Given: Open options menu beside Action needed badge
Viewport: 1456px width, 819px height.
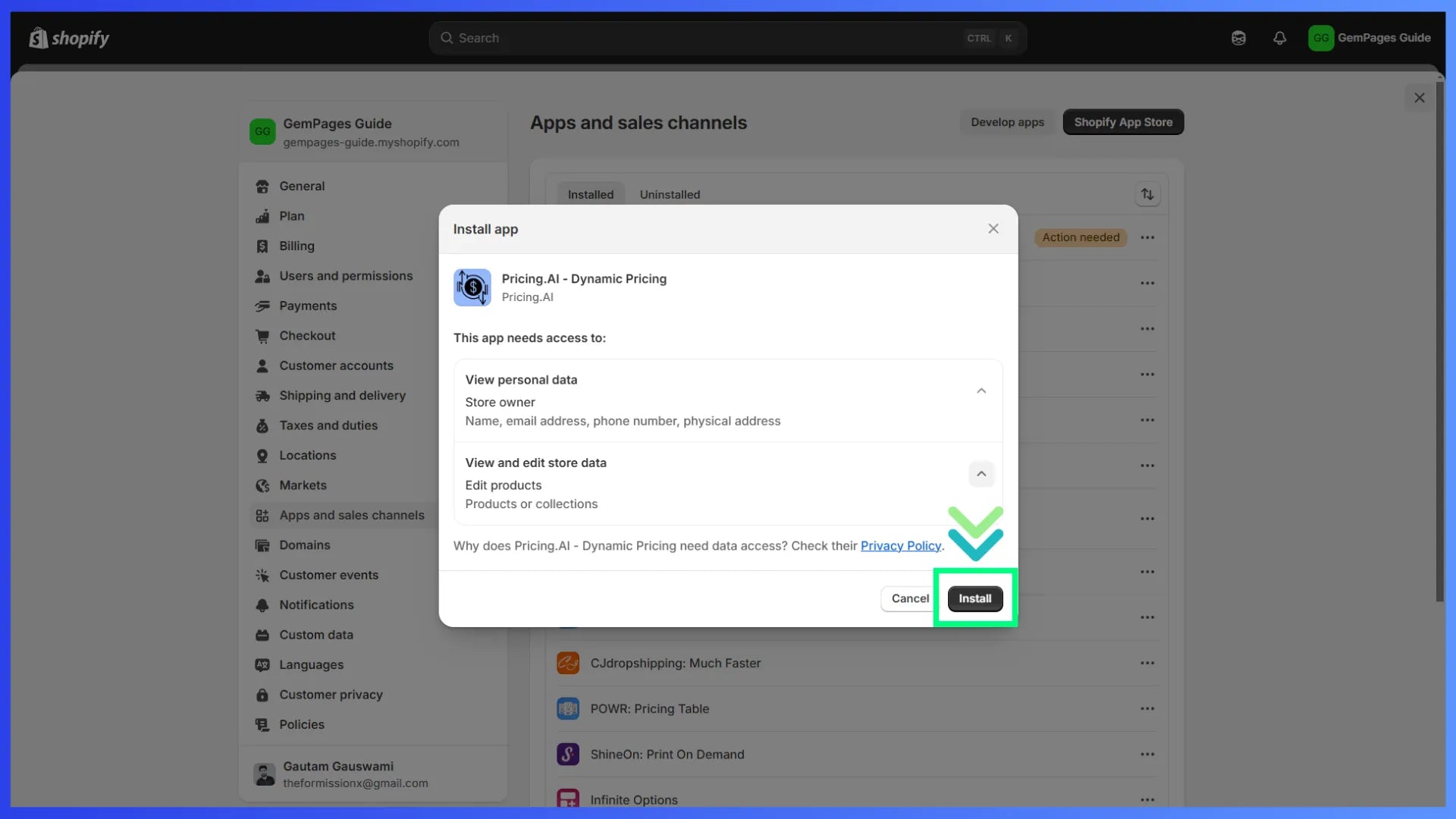Looking at the screenshot, I should pyautogui.click(x=1147, y=238).
